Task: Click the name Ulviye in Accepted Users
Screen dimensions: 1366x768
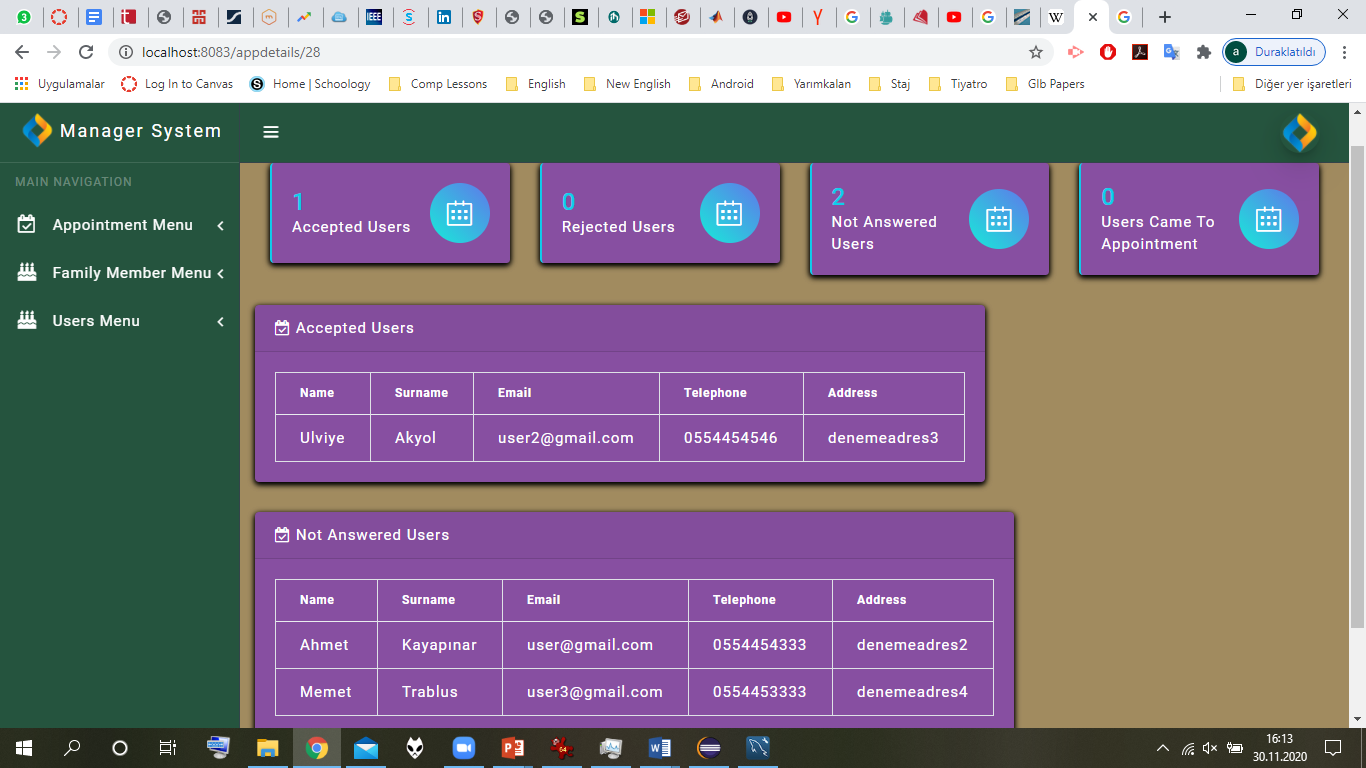Action: 322,438
